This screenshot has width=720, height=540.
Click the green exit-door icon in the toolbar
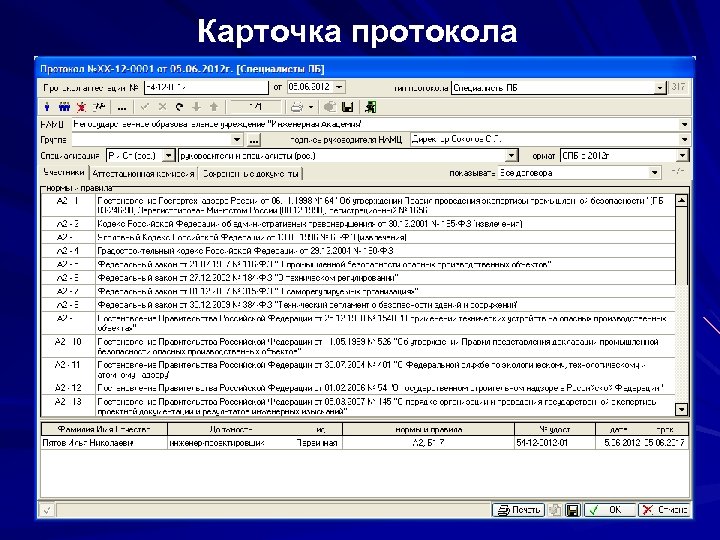[370, 107]
